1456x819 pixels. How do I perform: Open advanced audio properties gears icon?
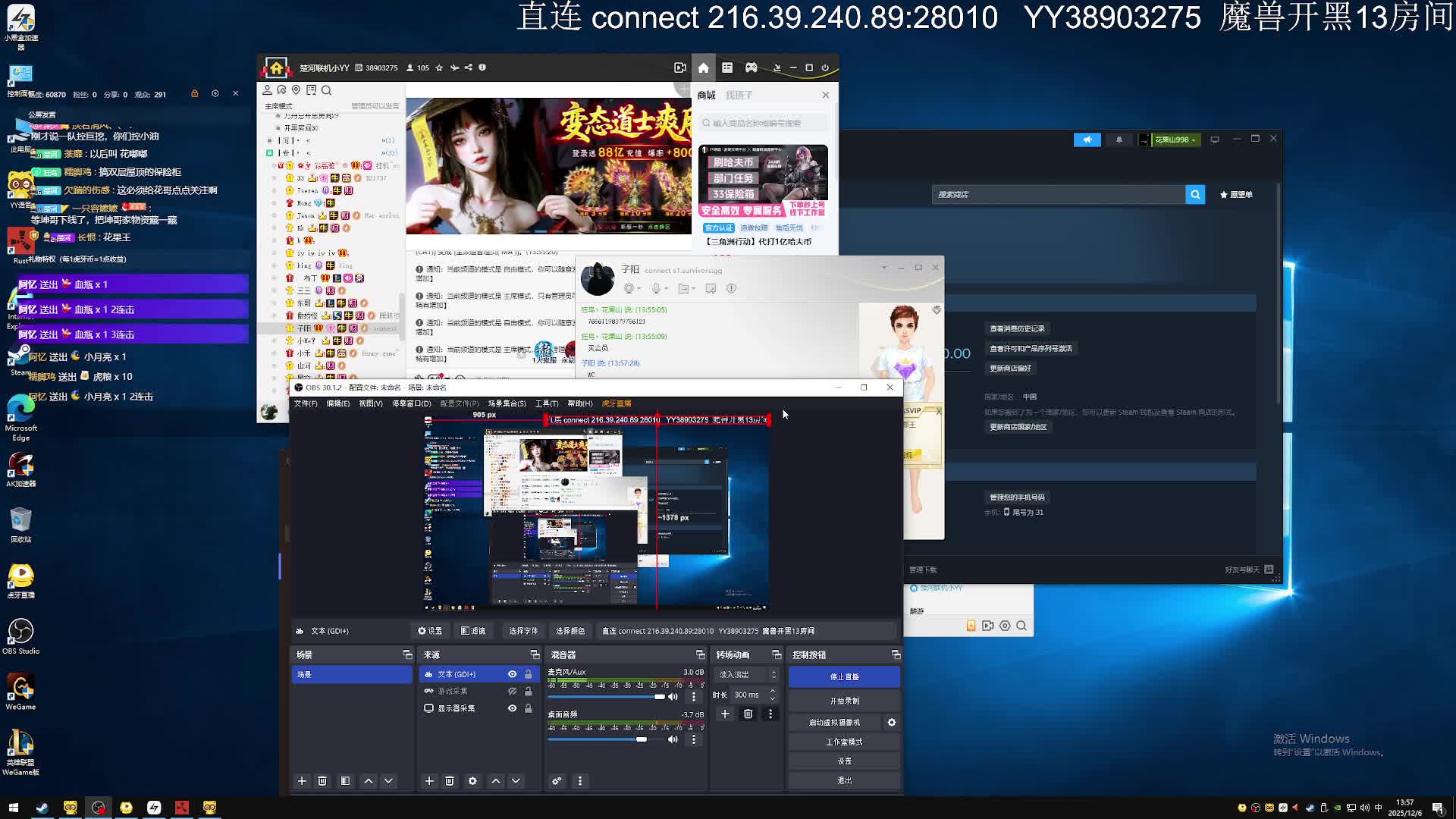pos(557,781)
